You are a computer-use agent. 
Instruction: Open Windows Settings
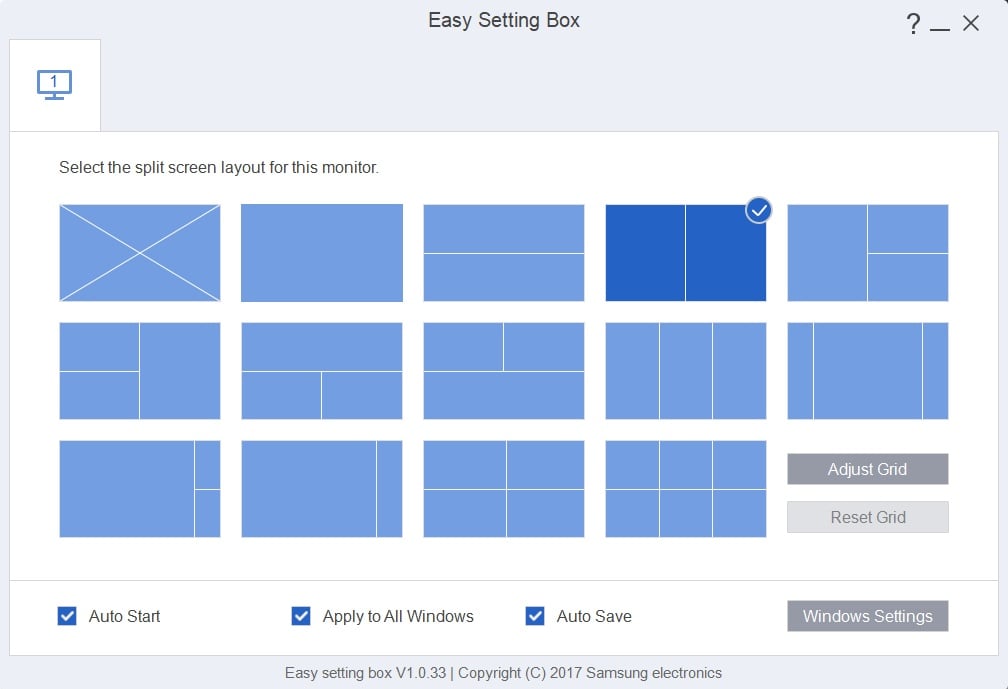tap(867, 616)
